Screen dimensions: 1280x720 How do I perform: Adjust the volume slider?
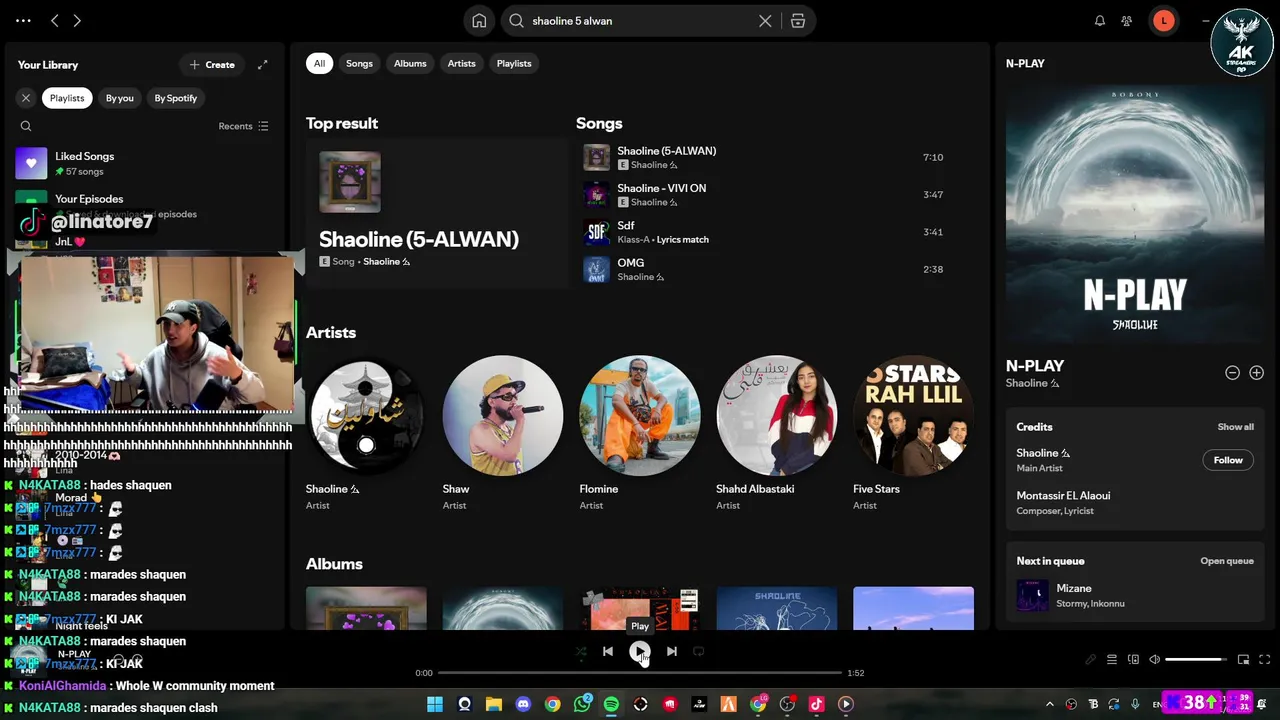(x=1196, y=660)
